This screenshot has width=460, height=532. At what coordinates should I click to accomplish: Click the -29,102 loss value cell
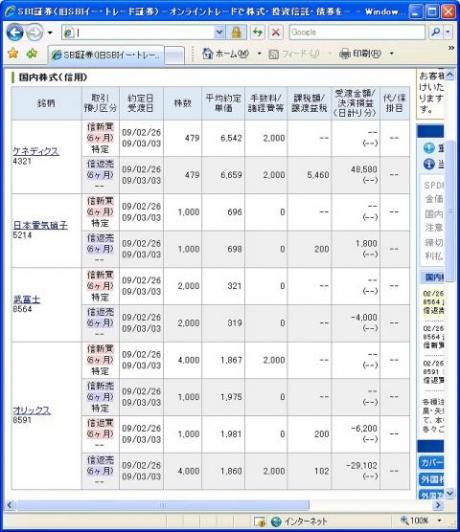(362, 465)
